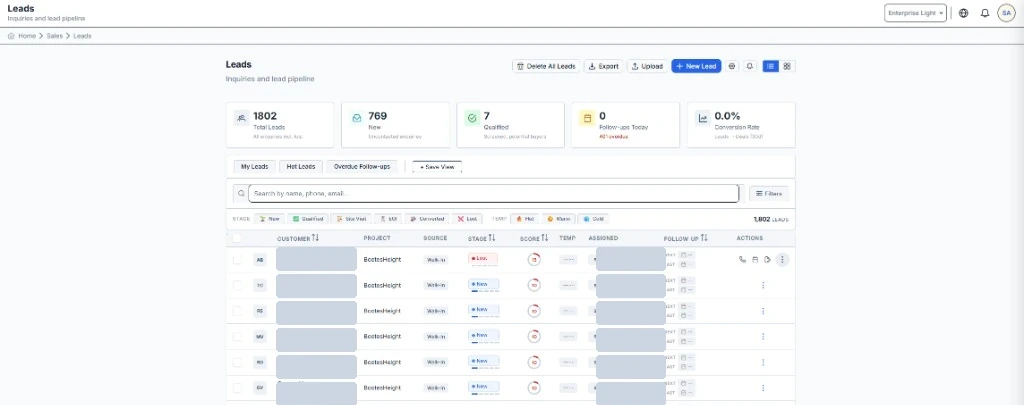1024x405 pixels.
Task: Open the New stage badge in MV row
Action: 483,335
